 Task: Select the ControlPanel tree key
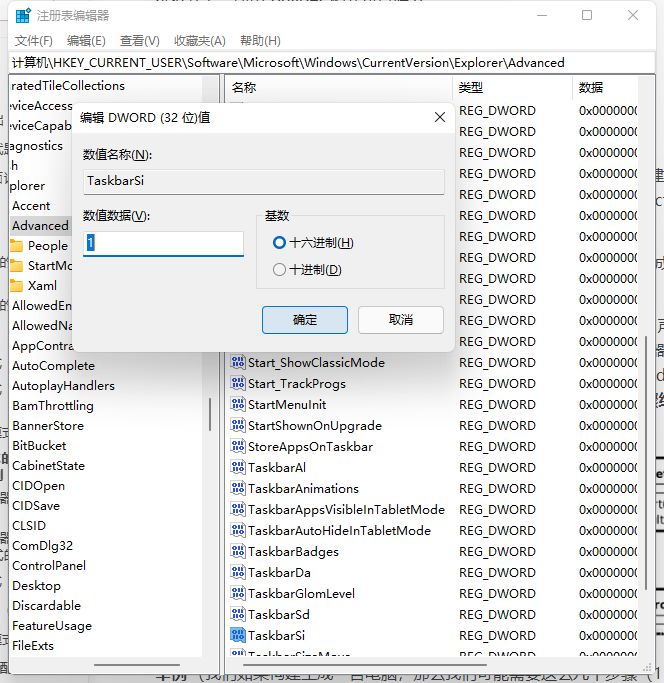pyautogui.click(x=49, y=565)
